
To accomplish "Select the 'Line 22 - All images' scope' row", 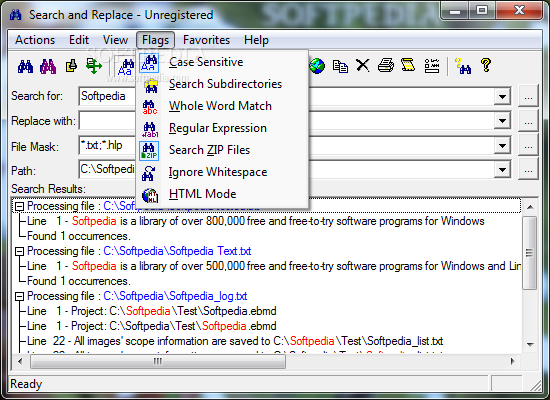I will [x=235, y=341].
